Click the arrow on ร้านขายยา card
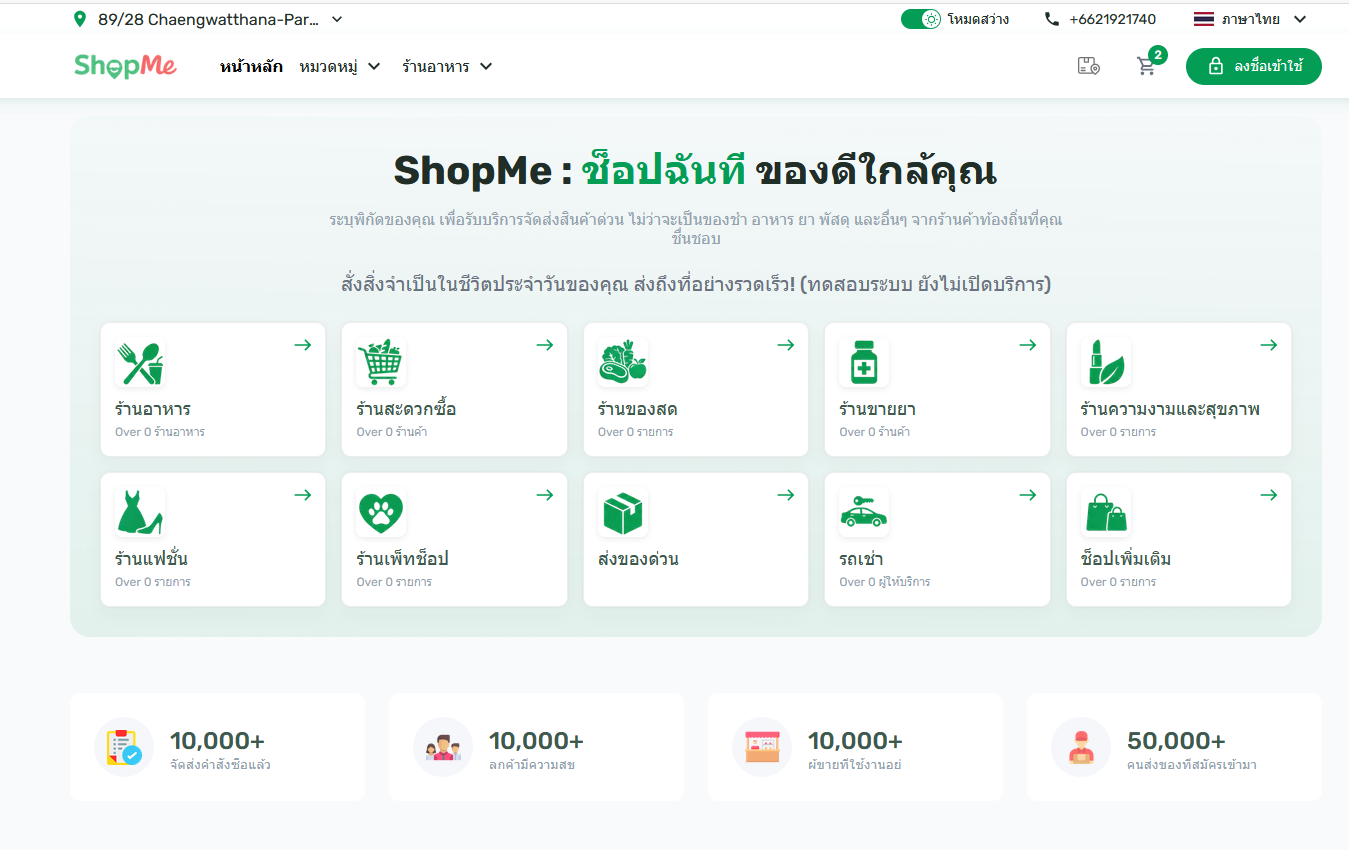The height and width of the screenshot is (850, 1349). tap(1028, 345)
